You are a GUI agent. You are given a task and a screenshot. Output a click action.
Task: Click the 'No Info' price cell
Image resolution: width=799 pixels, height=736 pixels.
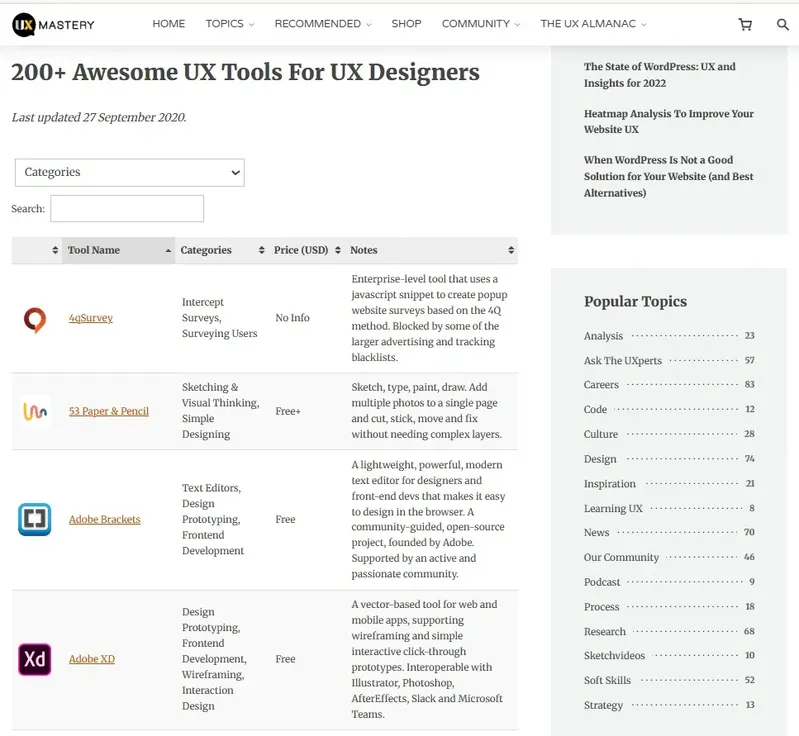(292, 318)
